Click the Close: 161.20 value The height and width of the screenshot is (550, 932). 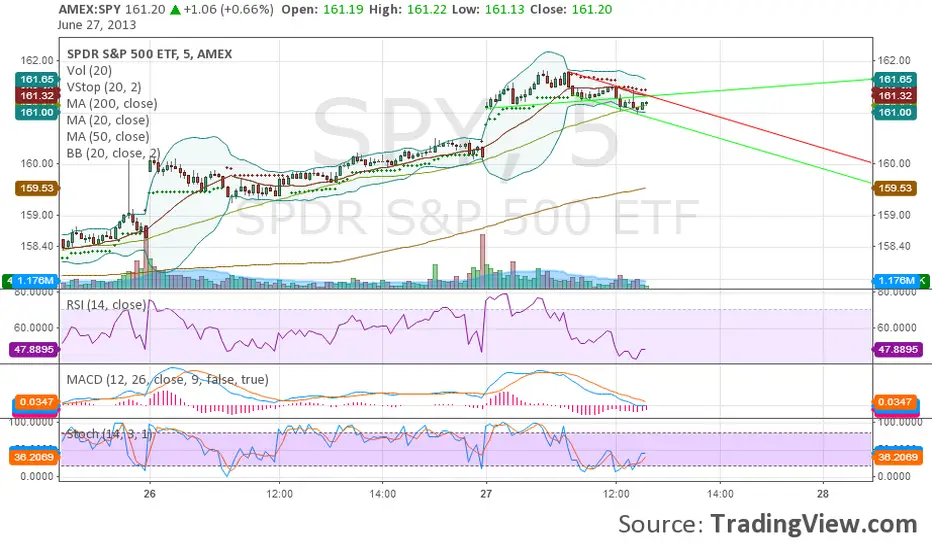coord(571,10)
